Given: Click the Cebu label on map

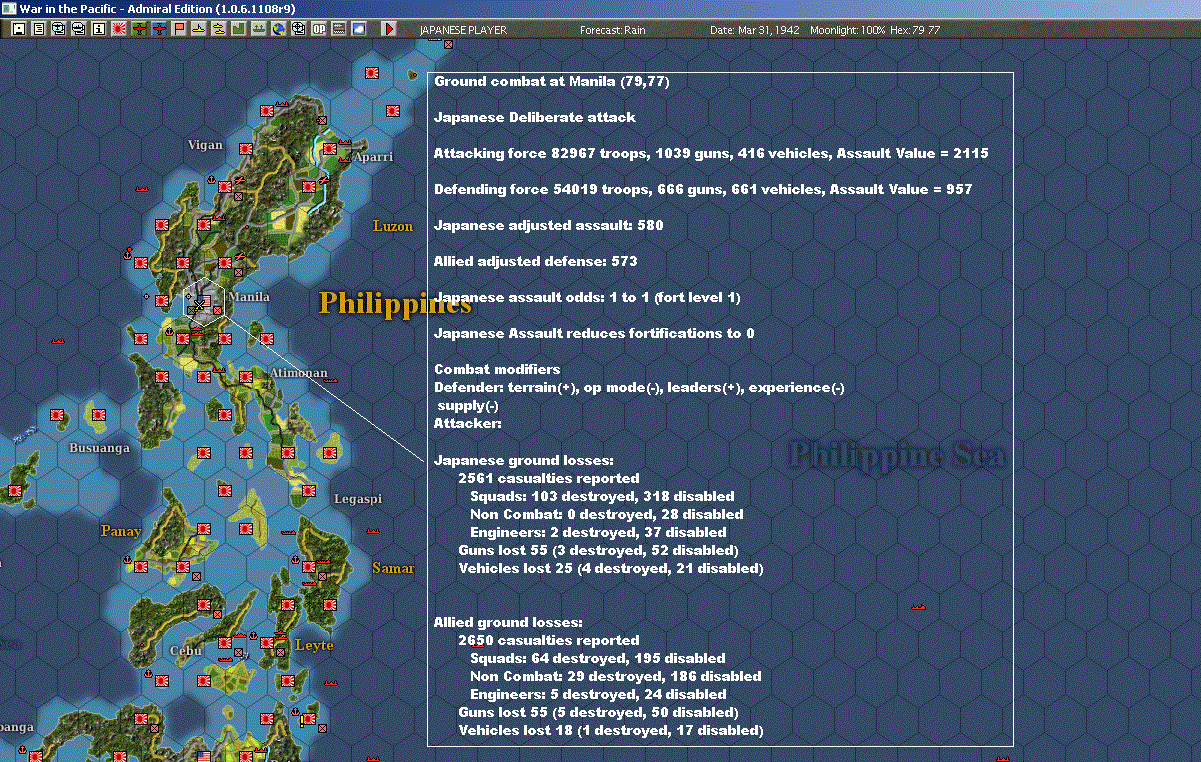Looking at the screenshot, I should (186, 650).
